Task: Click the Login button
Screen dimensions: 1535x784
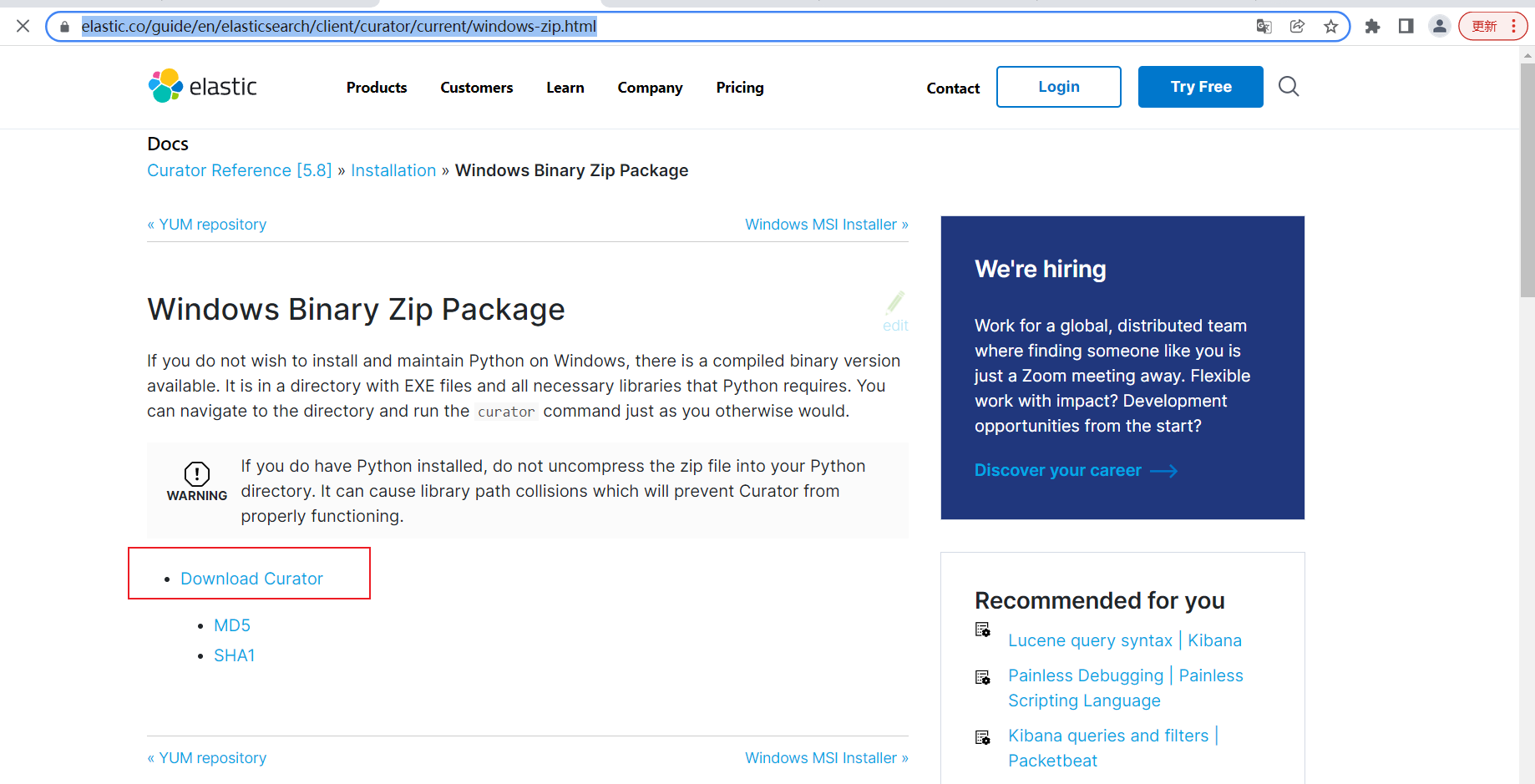Action: click(x=1059, y=87)
